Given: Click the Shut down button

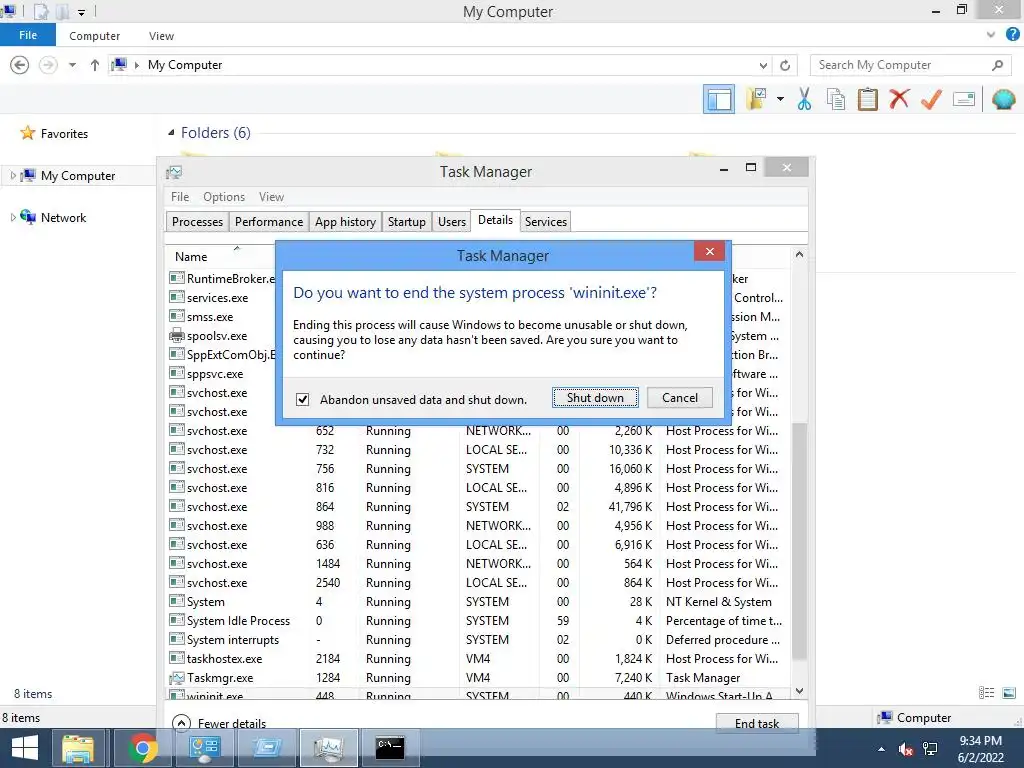Looking at the screenshot, I should [595, 398].
